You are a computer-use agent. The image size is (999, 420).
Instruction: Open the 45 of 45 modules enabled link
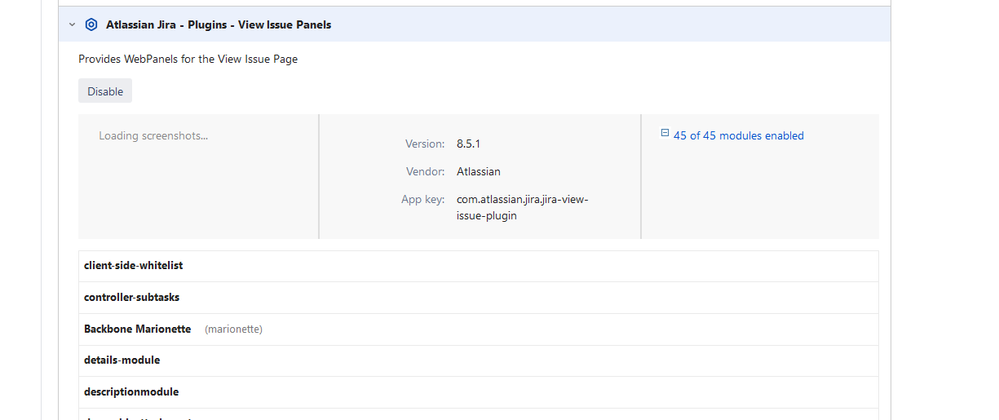738,136
